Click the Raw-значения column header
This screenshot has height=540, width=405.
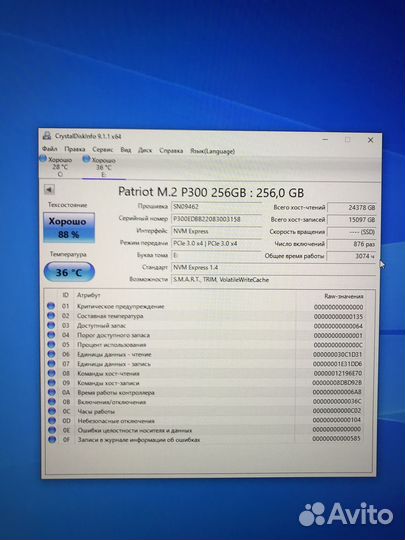344,296
